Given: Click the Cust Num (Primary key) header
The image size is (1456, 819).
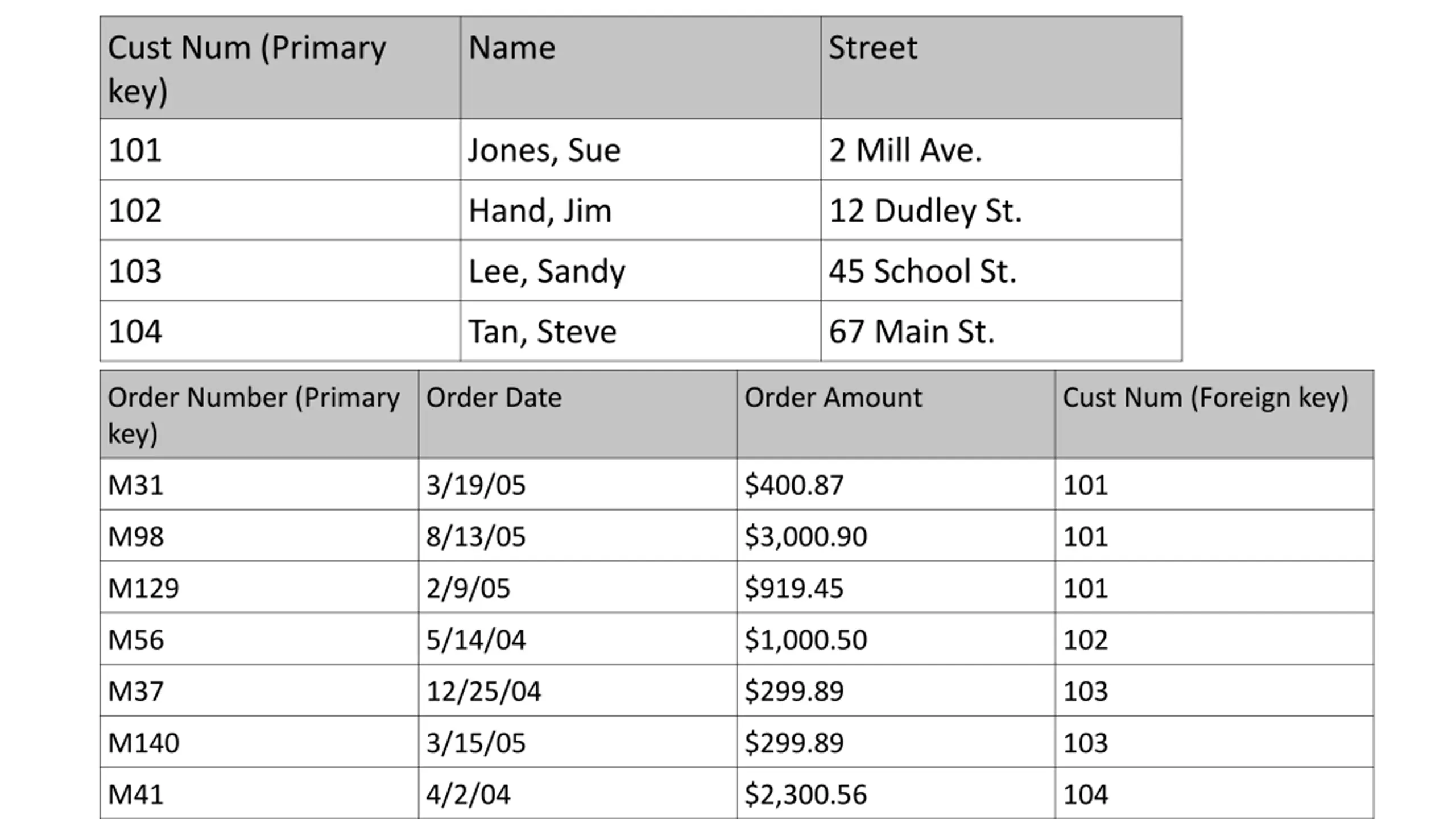Looking at the screenshot, I should pos(280,68).
